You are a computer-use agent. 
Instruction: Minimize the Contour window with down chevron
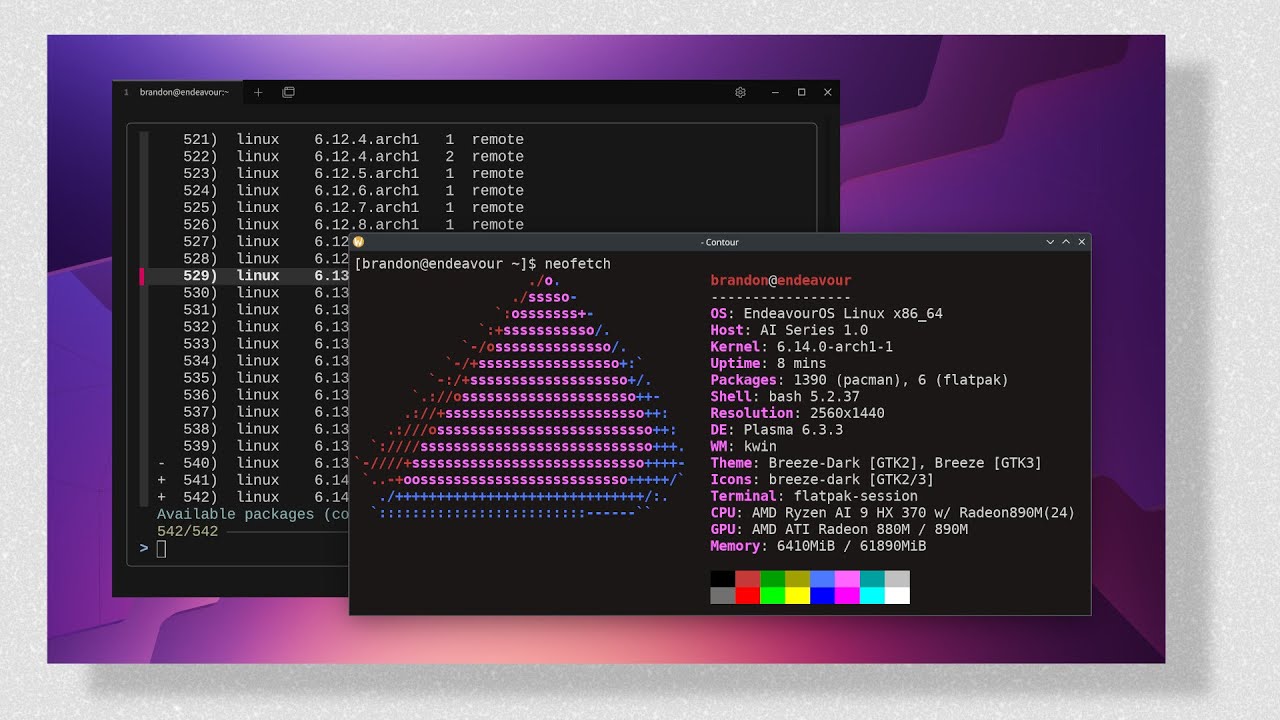1050,242
